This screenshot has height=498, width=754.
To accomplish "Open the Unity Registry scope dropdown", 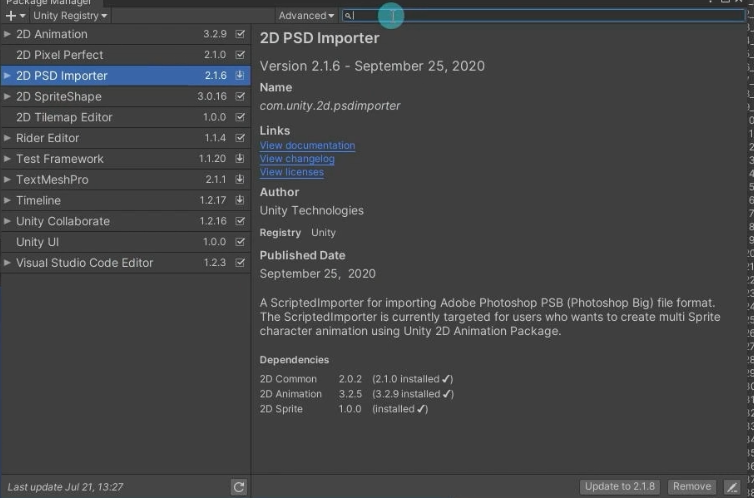I will (70, 16).
